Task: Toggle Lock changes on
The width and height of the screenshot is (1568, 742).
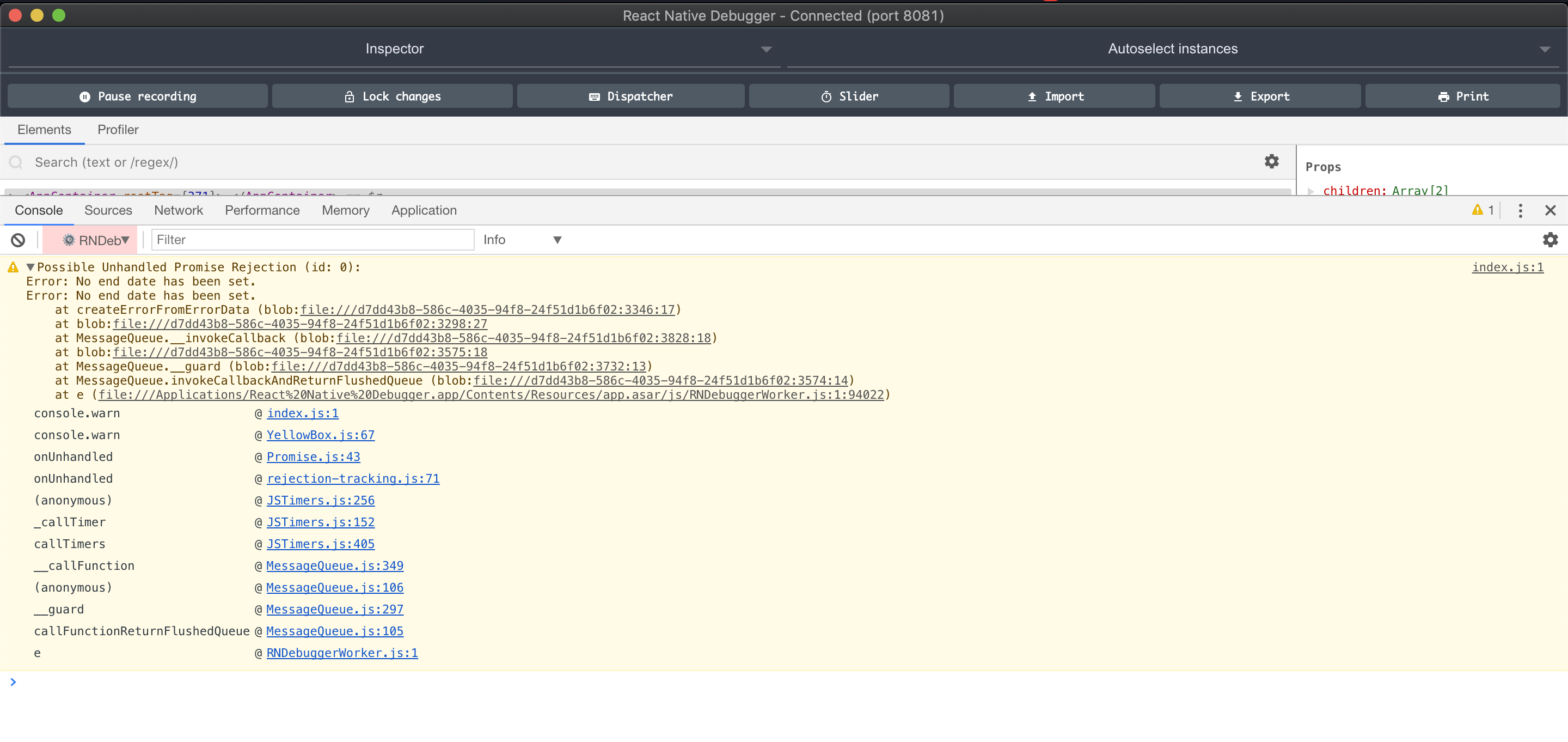Action: coord(391,96)
